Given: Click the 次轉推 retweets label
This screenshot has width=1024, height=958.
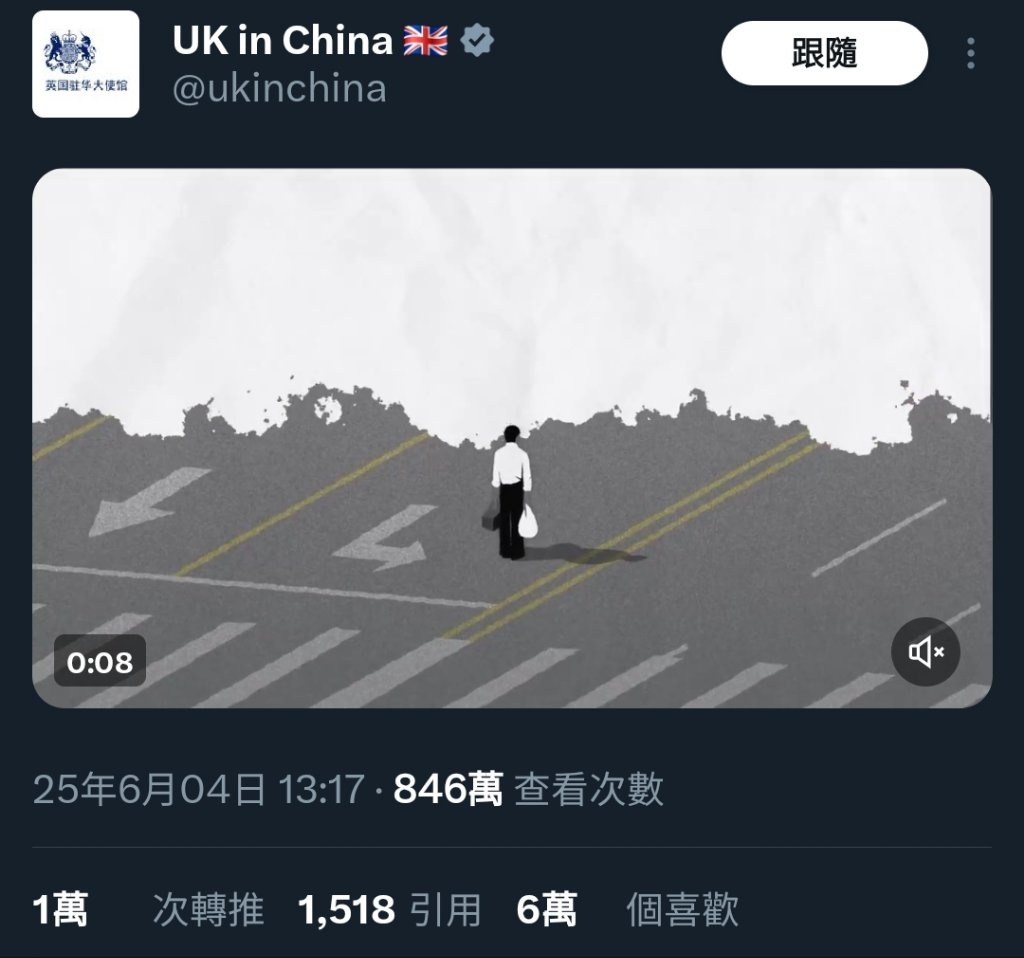Looking at the screenshot, I should pos(208,909).
